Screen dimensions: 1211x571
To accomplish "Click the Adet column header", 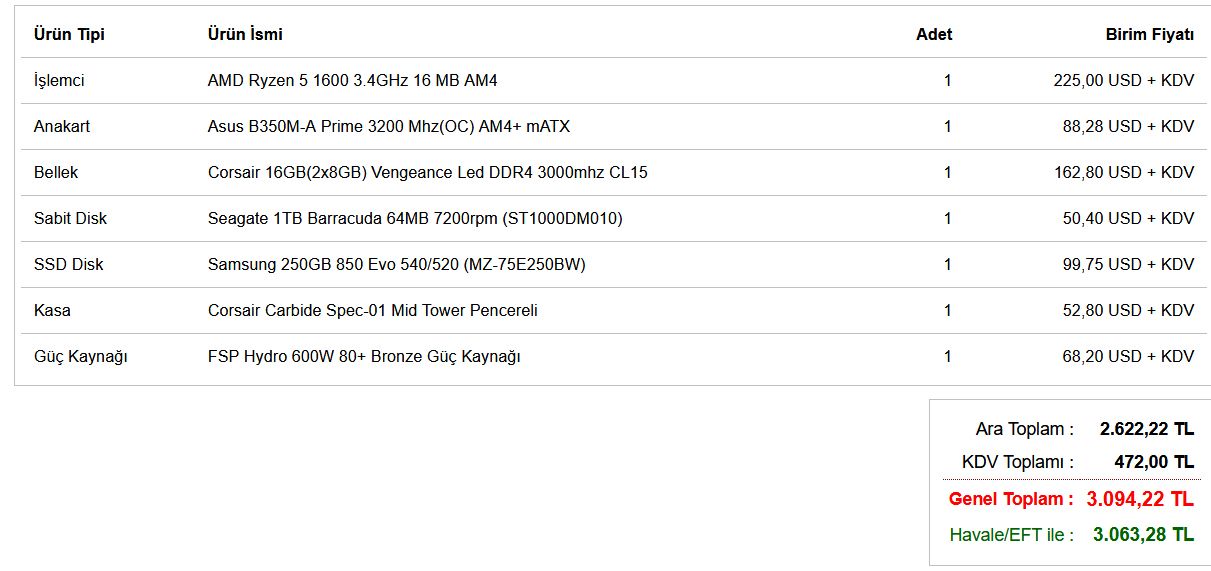I will 933,34.
